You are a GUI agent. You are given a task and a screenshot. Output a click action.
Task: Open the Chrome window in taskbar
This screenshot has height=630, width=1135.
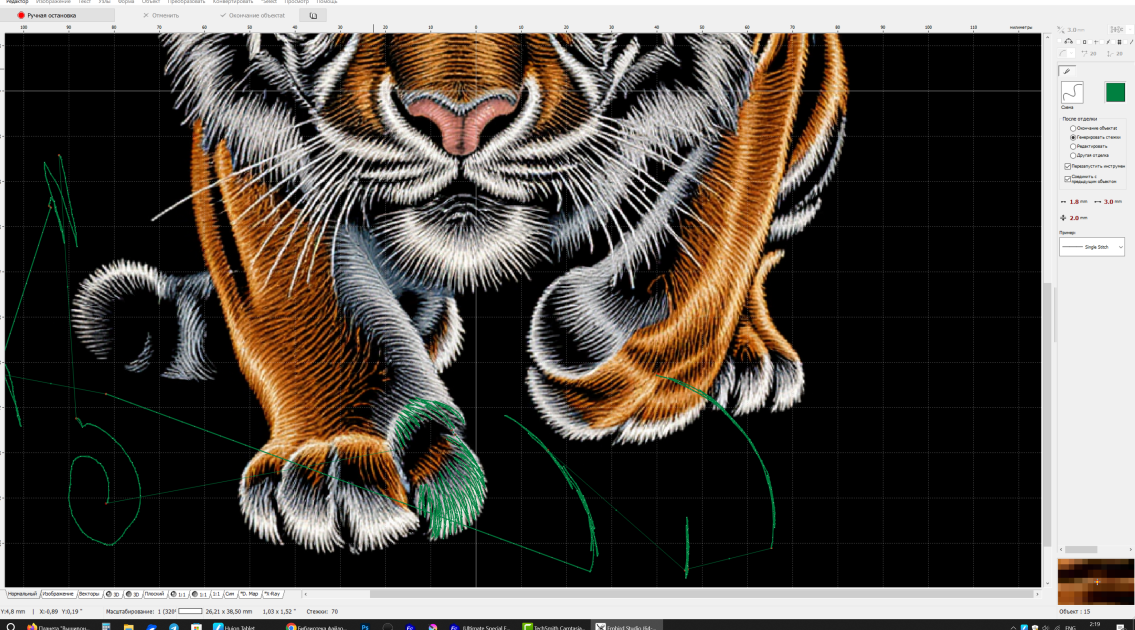pyautogui.click(x=316, y=626)
